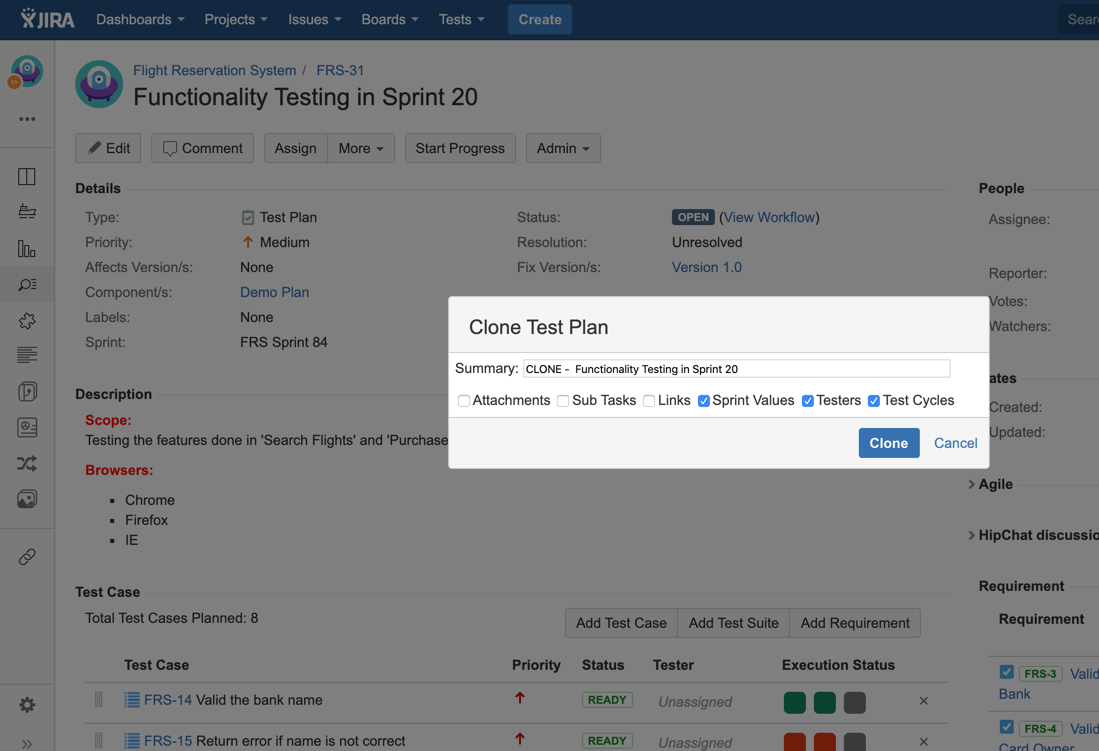Click the Summary text field
1099x751 pixels.
coord(736,369)
